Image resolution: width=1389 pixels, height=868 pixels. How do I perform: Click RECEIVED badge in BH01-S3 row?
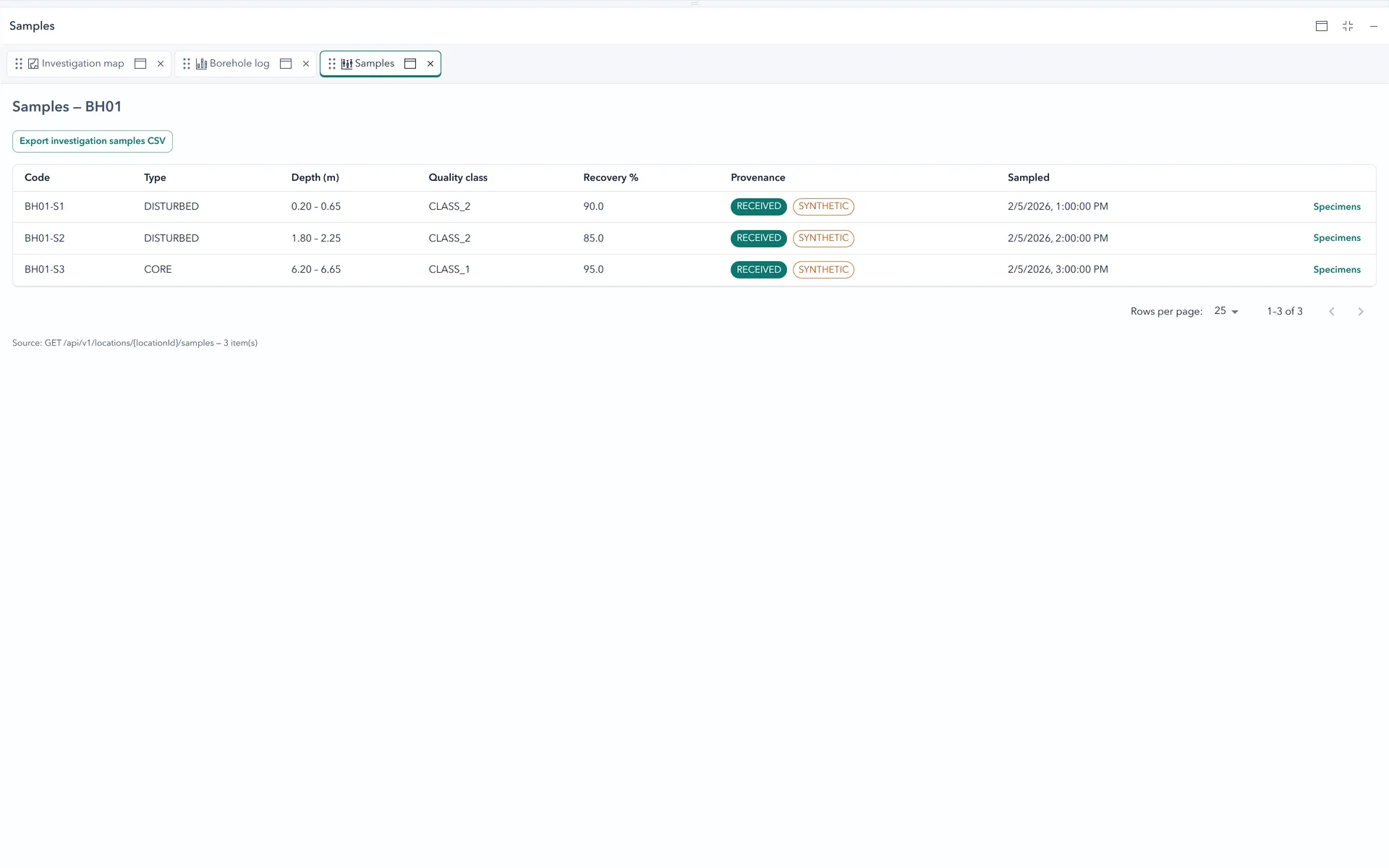759,270
